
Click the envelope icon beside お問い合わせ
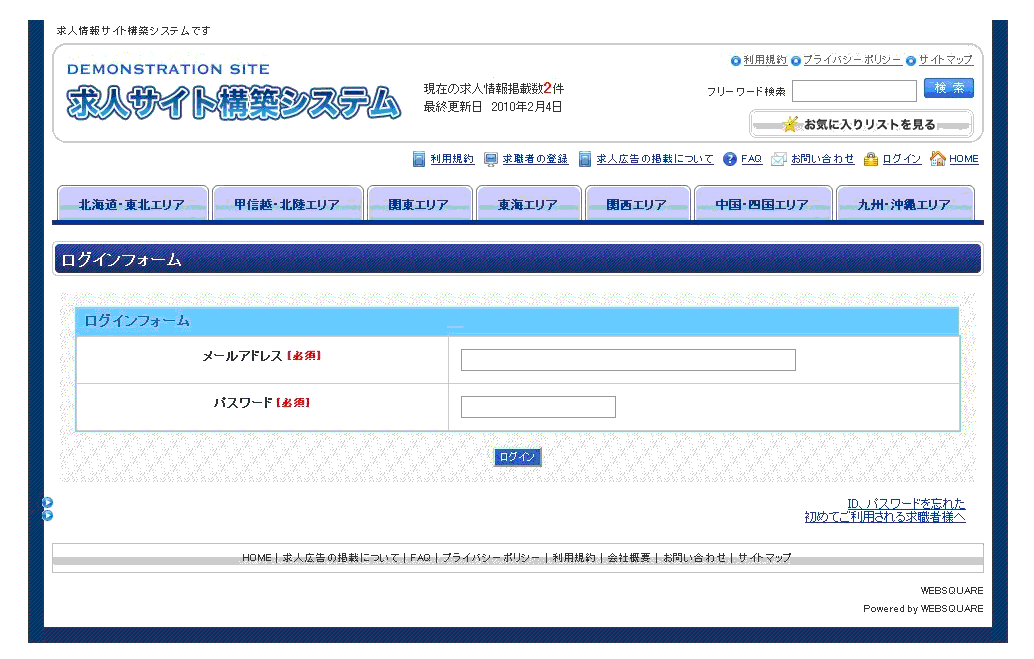(779, 159)
